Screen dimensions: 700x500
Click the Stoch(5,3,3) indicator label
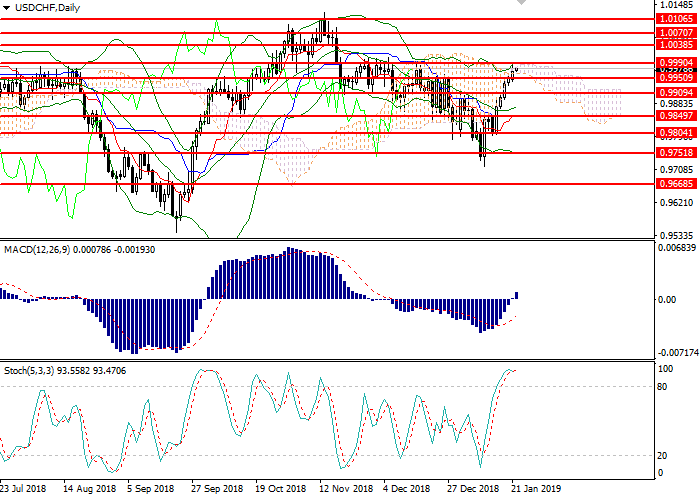coord(33,371)
